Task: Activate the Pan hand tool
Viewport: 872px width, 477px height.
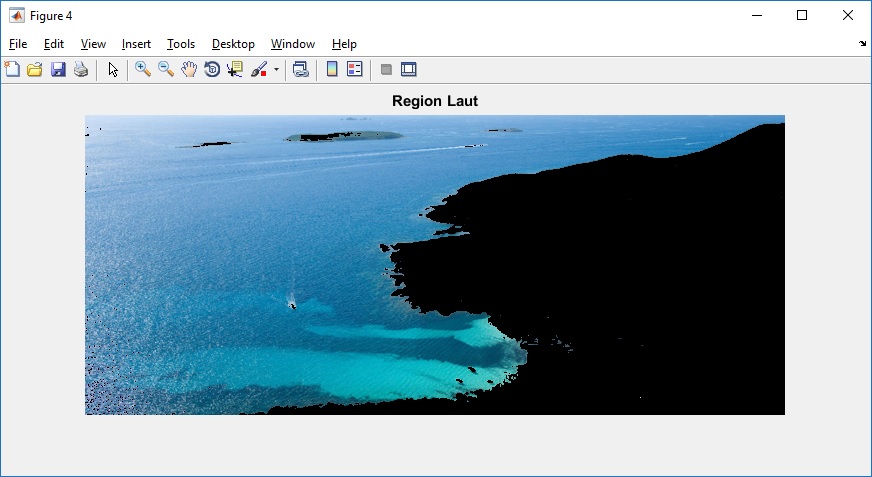Action: [189, 69]
